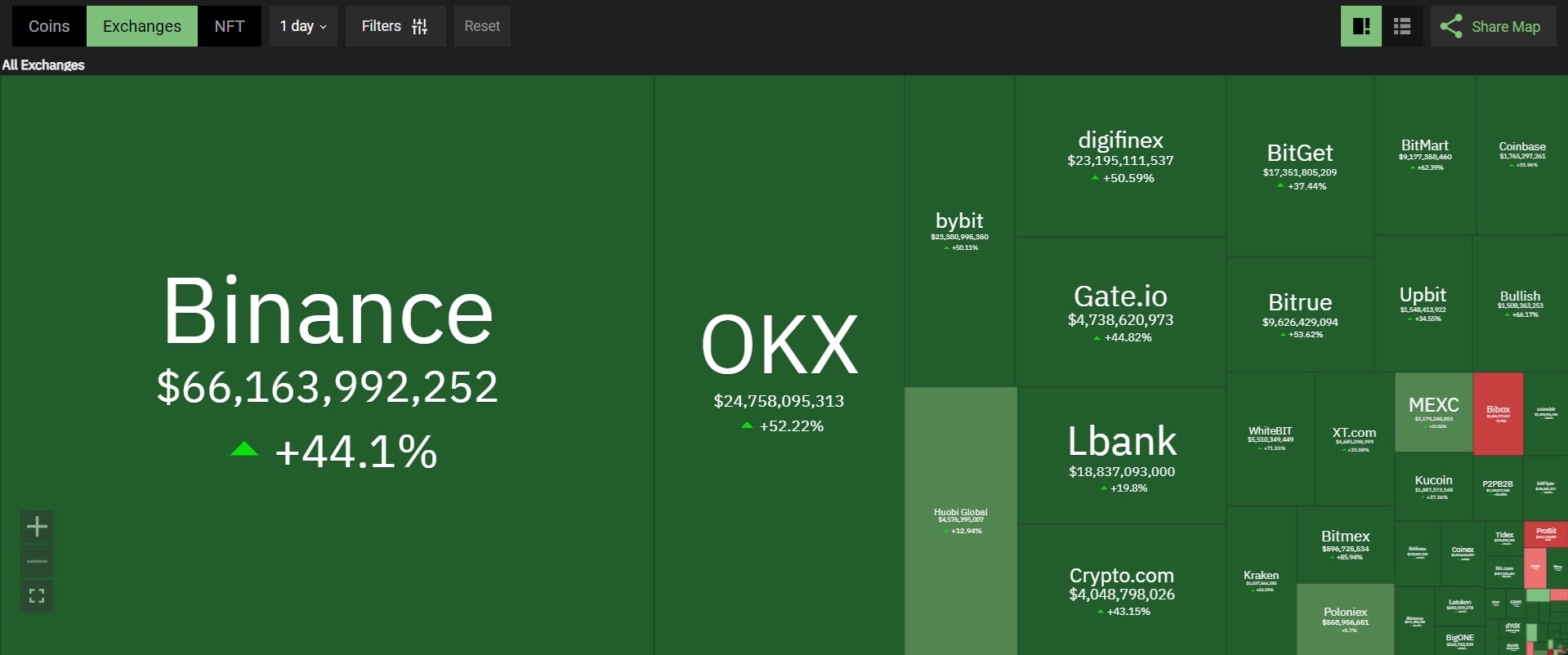Open the XT.com tile

click(x=1354, y=439)
